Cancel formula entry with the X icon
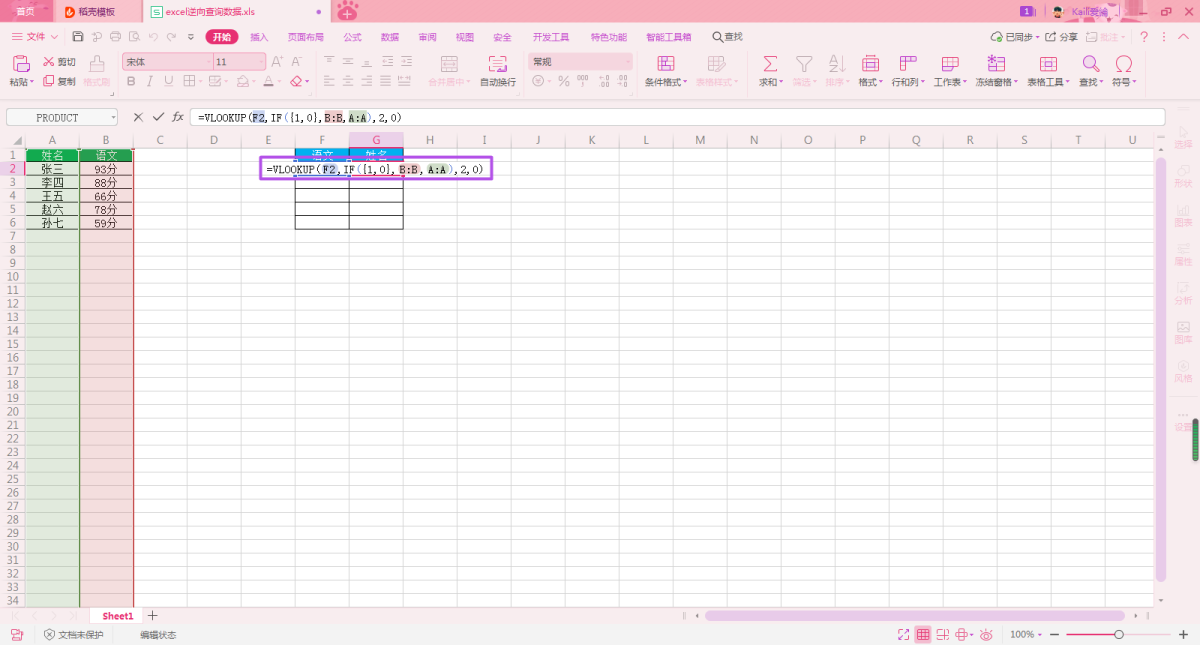 (x=138, y=117)
